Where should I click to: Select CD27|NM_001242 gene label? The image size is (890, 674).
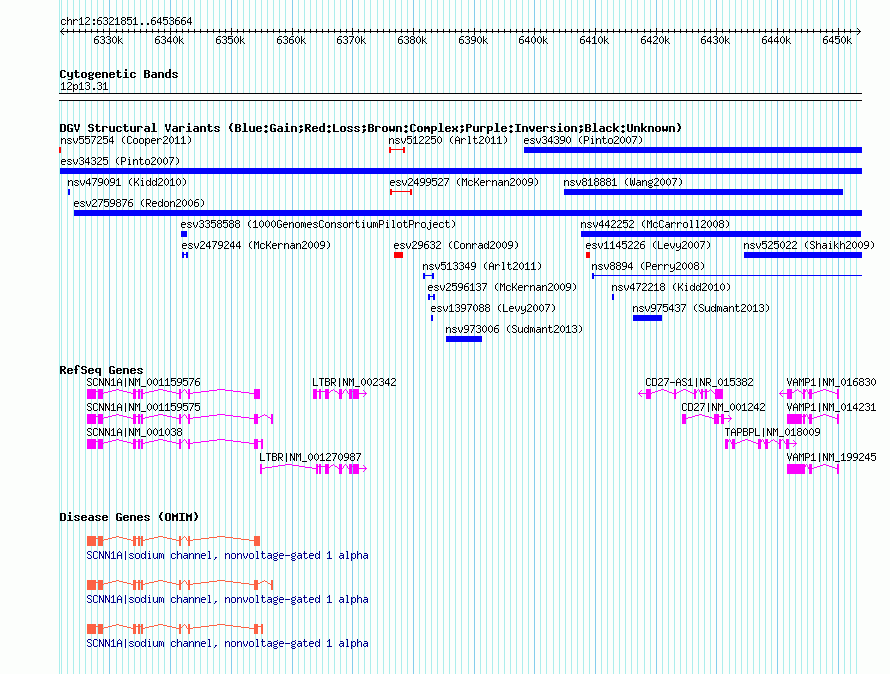(x=723, y=408)
